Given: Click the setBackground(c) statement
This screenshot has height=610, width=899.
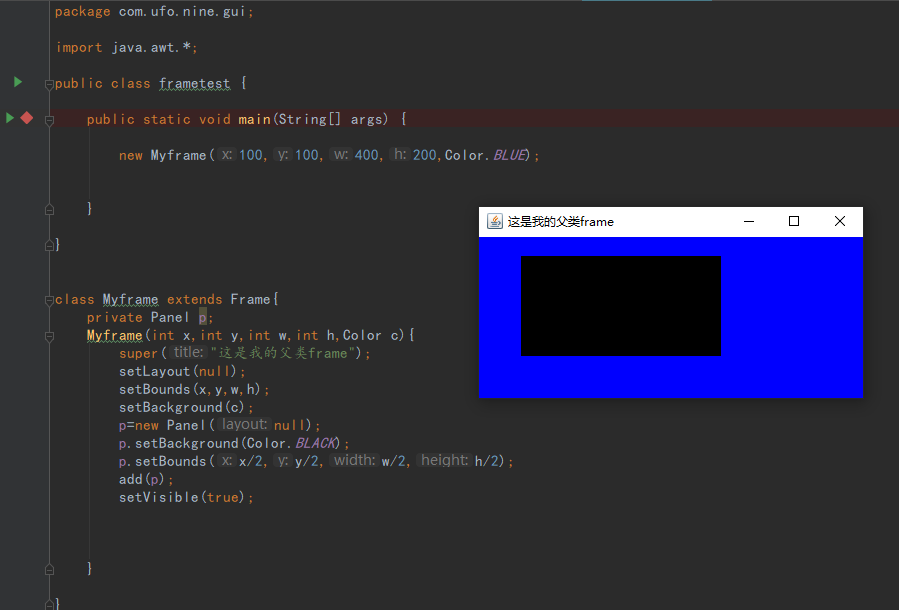Looking at the screenshot, I should 186,408.
